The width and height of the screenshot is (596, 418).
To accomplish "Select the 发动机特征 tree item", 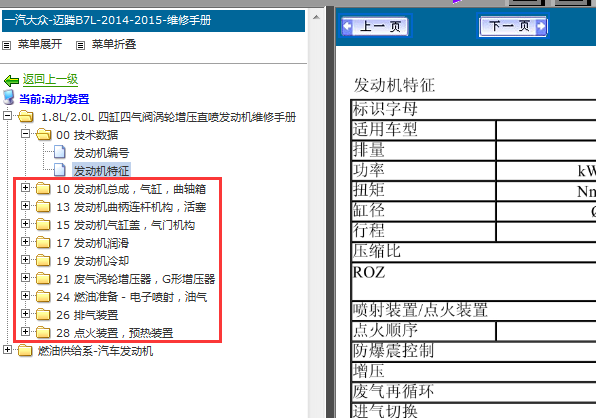I will pos(101,171).
